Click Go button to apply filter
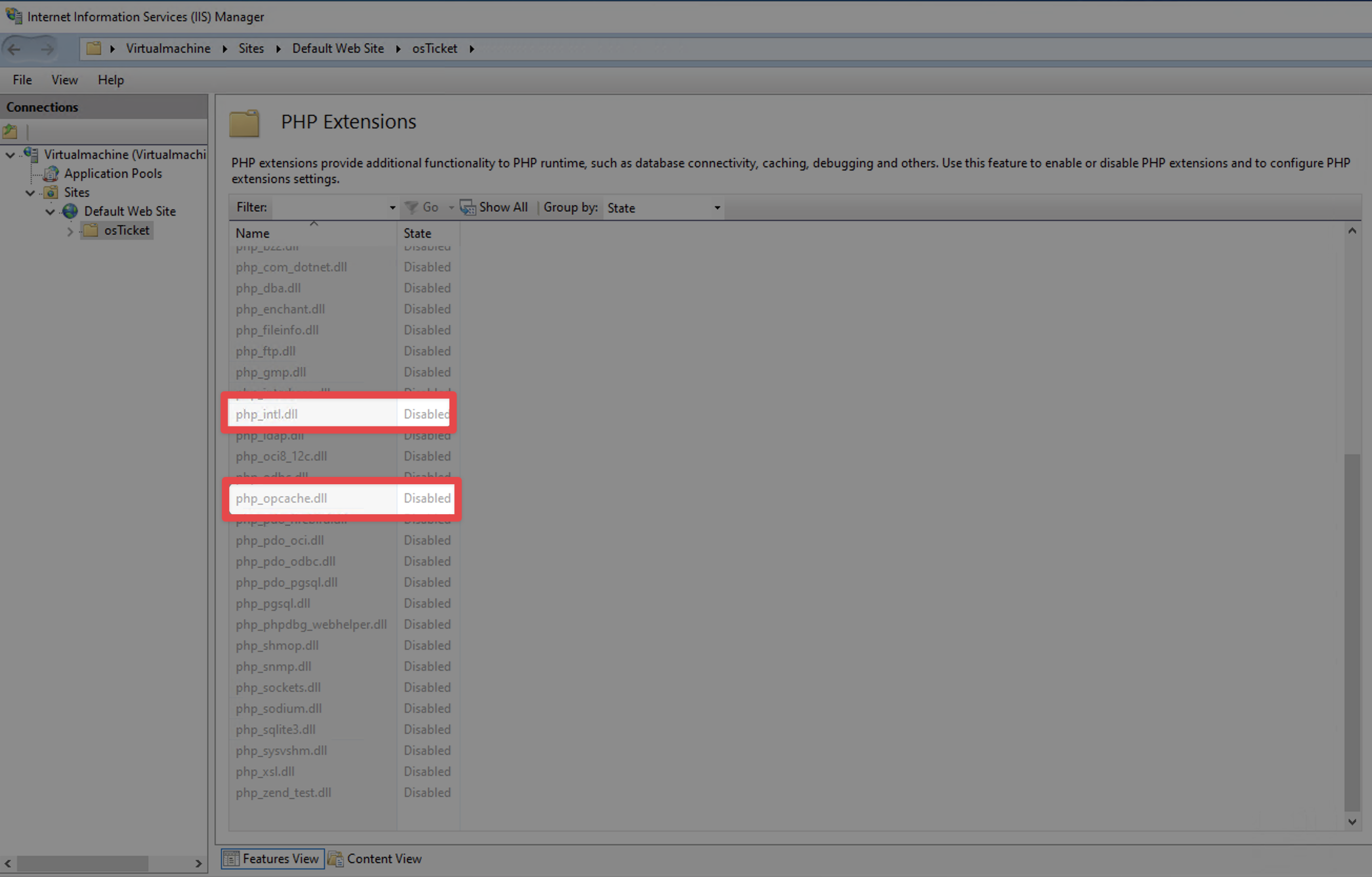This screenshot has width=1372, height=877. tap(422, 207)
